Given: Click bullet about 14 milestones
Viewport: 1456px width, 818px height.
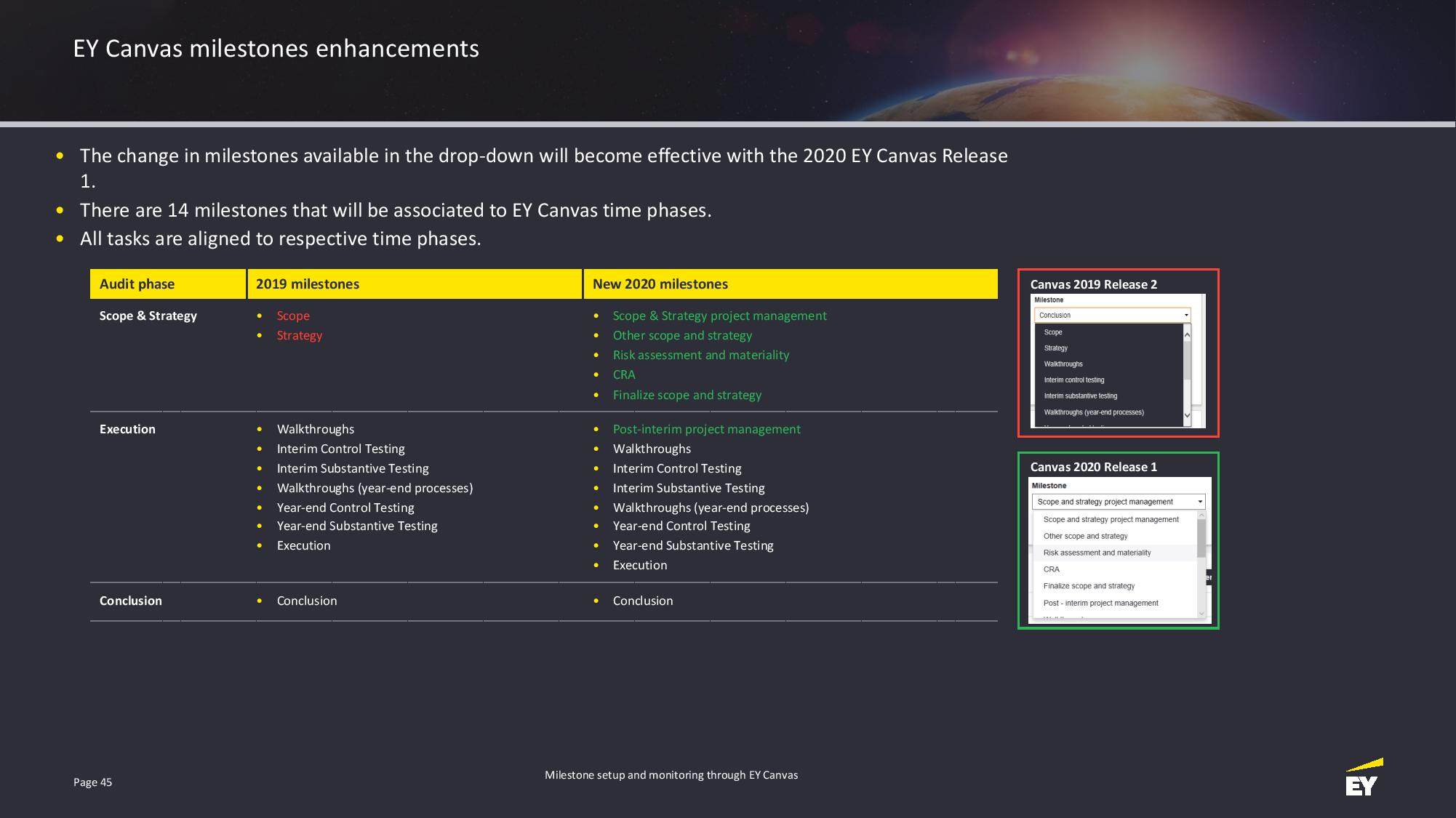Looking at the screenshot, I should (x=395, y=210).
